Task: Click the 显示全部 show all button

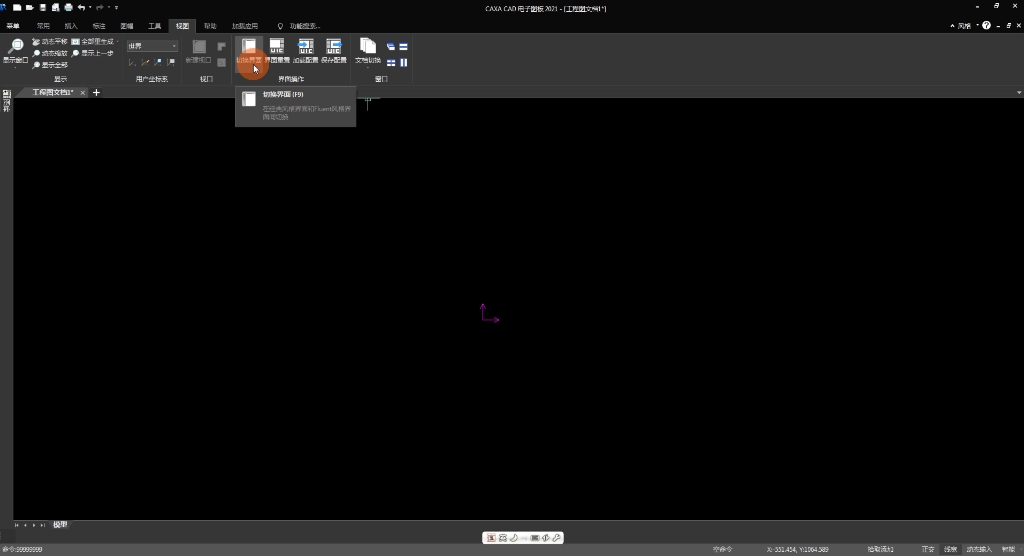Action: coord(50,65)
